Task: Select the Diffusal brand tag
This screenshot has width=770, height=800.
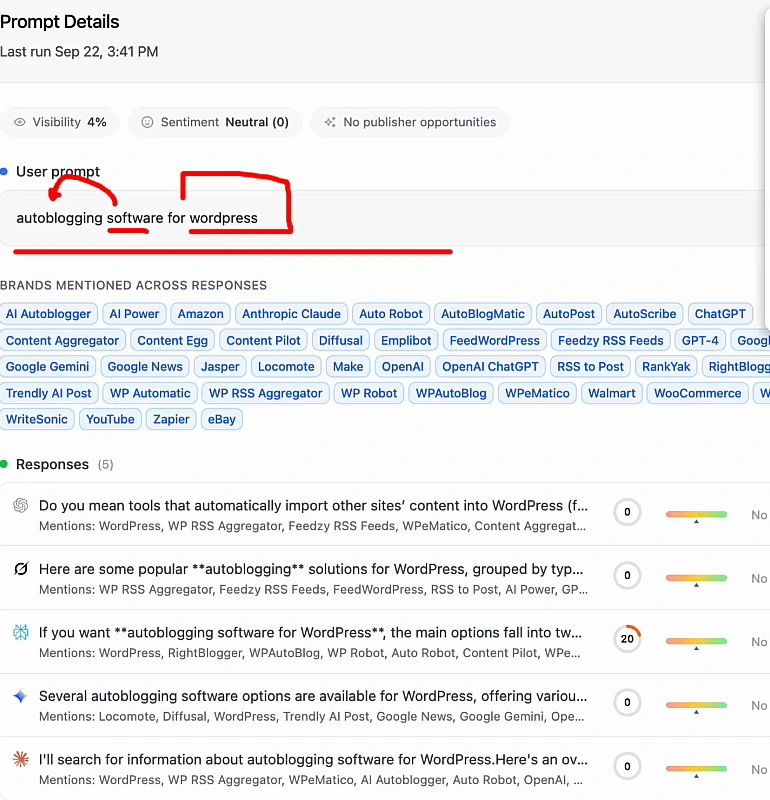Action: pos(340,340)
